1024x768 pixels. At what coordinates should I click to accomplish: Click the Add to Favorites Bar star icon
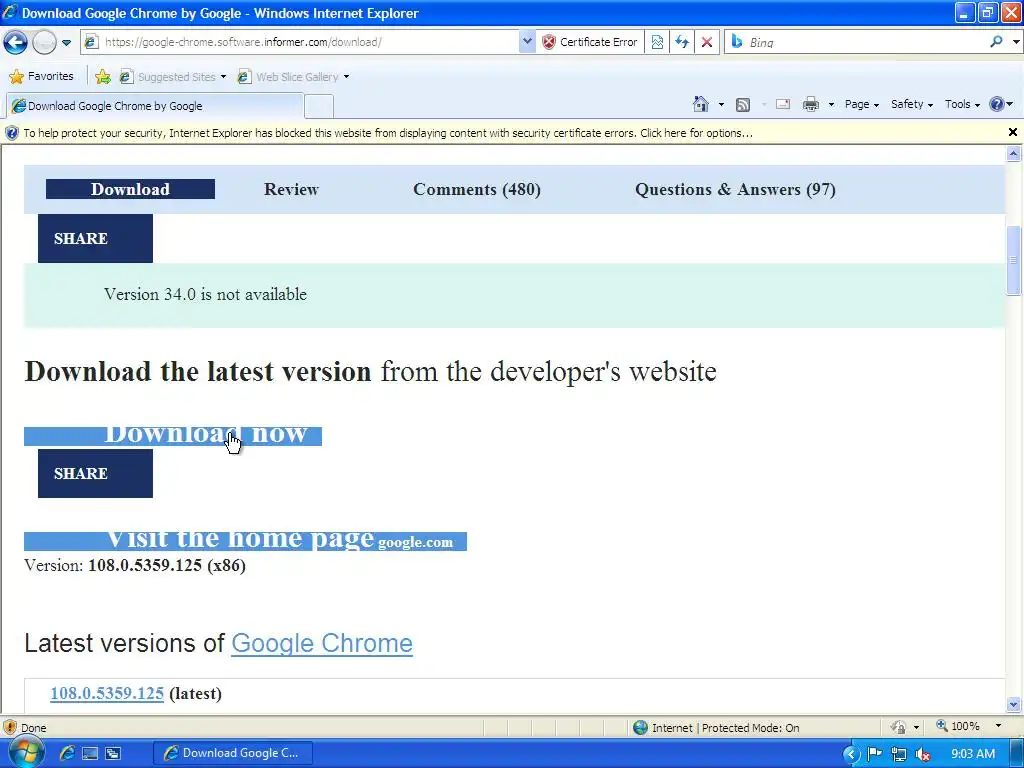pos(103,77)
